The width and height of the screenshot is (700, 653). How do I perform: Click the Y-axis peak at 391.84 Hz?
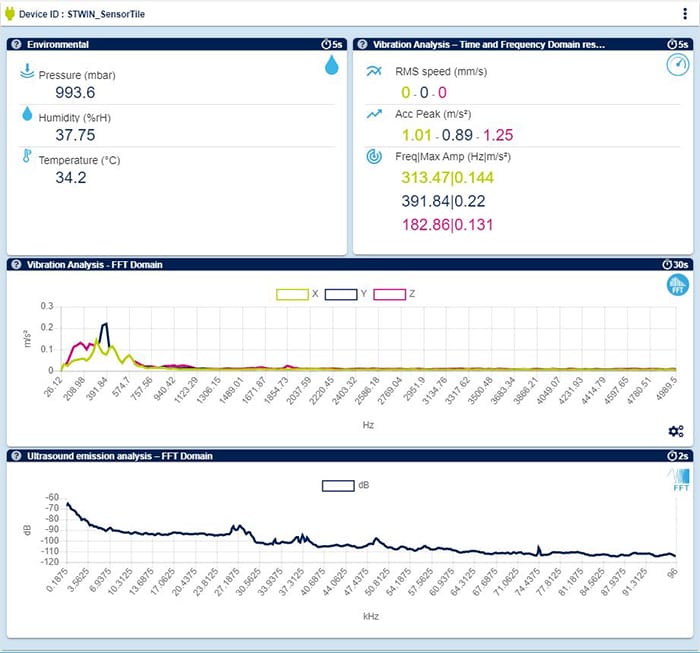tap(106, 324)
